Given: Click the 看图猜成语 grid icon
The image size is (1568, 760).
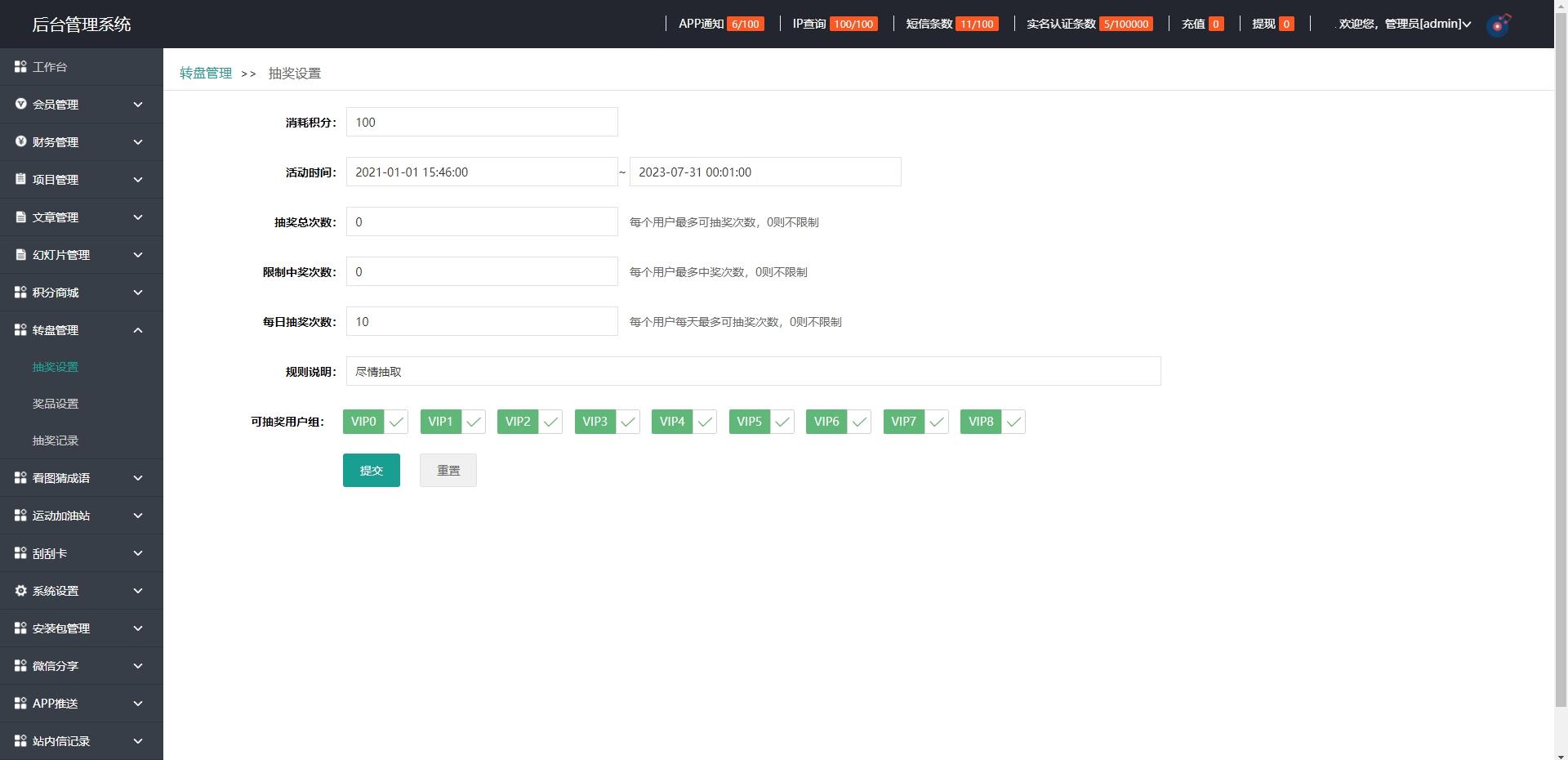Looking at the screenshot, I should [x=20, y=477].
